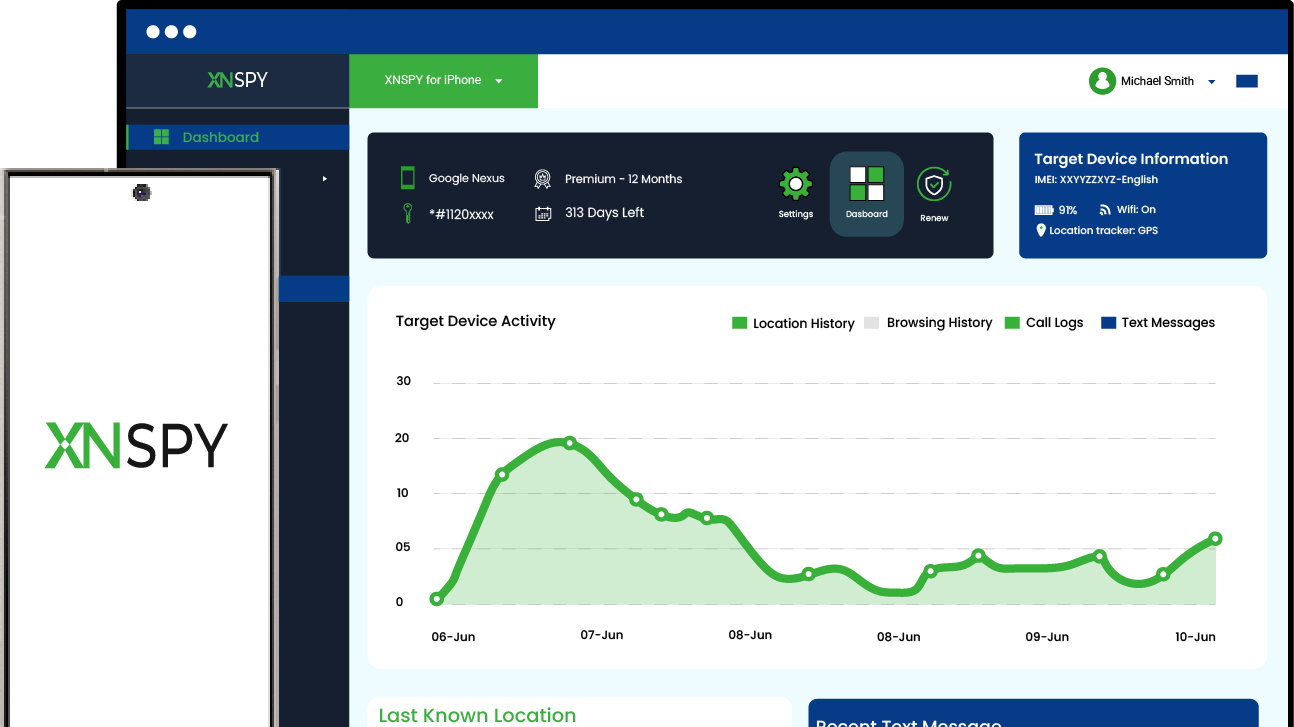Click the phone icon next to Google Nexus

tap(408, 178)
